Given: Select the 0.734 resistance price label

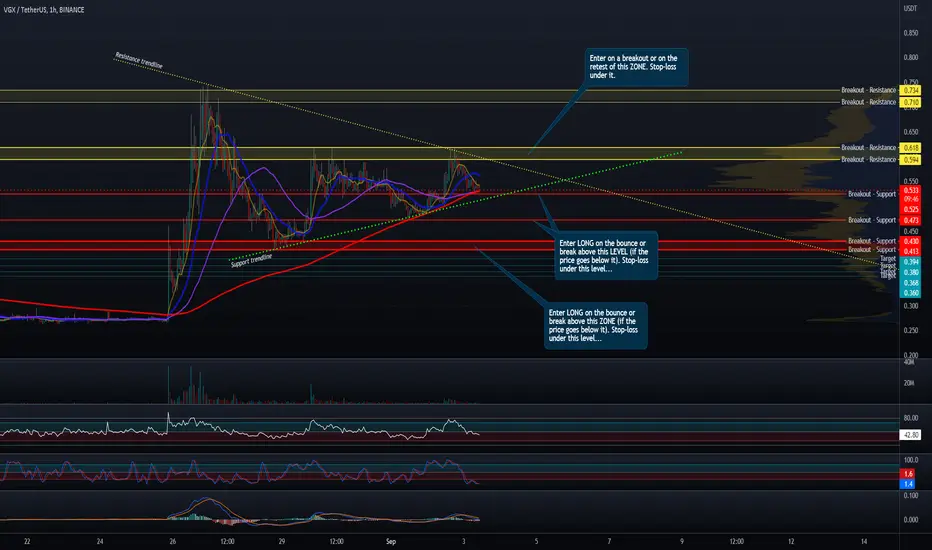Looking at the screenshot, I should pyautogui.click(x=910, y=90).
